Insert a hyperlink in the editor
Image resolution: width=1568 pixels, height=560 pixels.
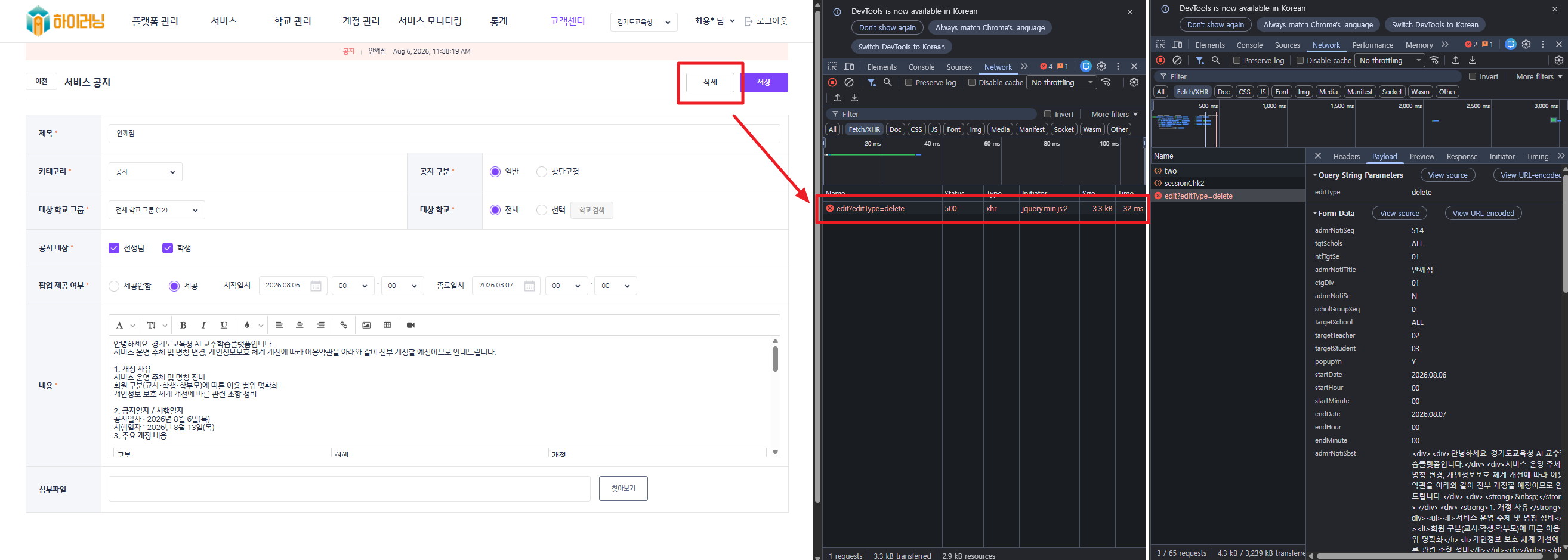click(344, 325)
